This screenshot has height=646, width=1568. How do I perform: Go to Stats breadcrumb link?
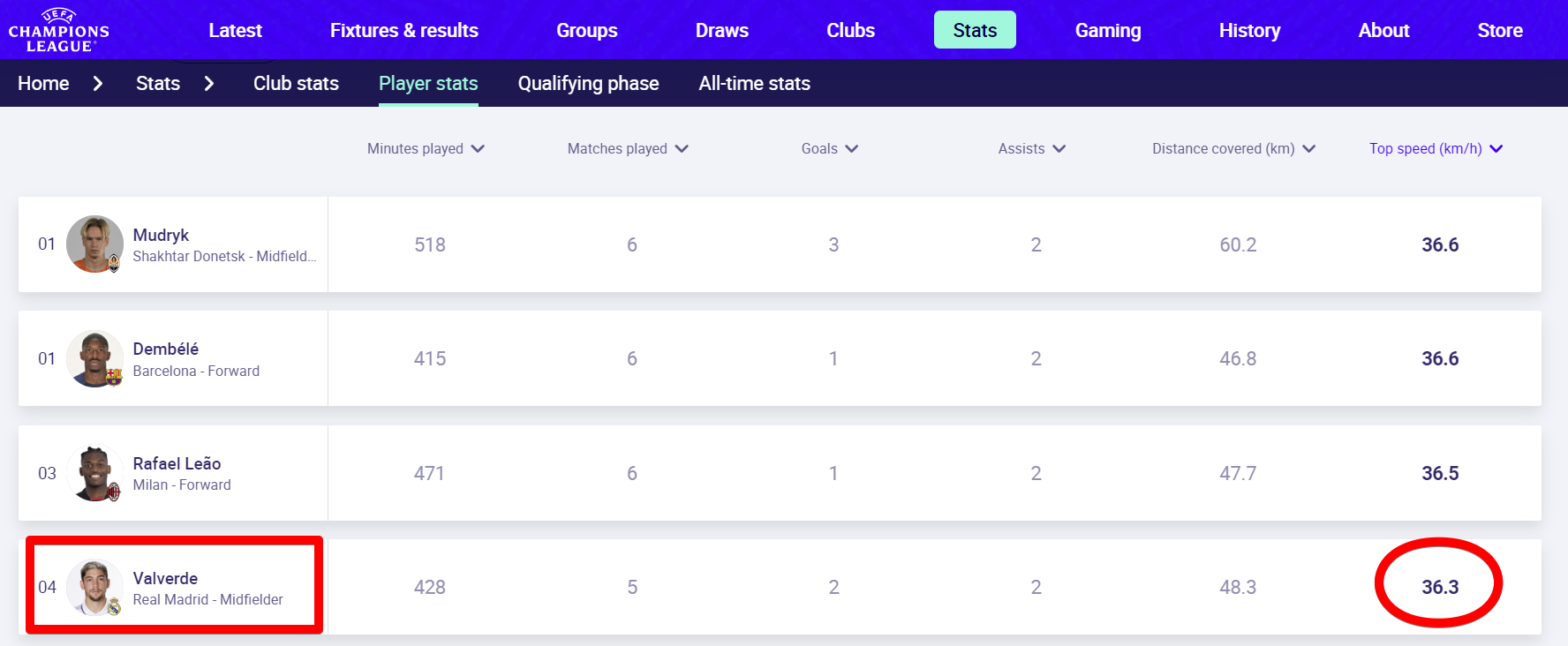click(x=158, y=83)
